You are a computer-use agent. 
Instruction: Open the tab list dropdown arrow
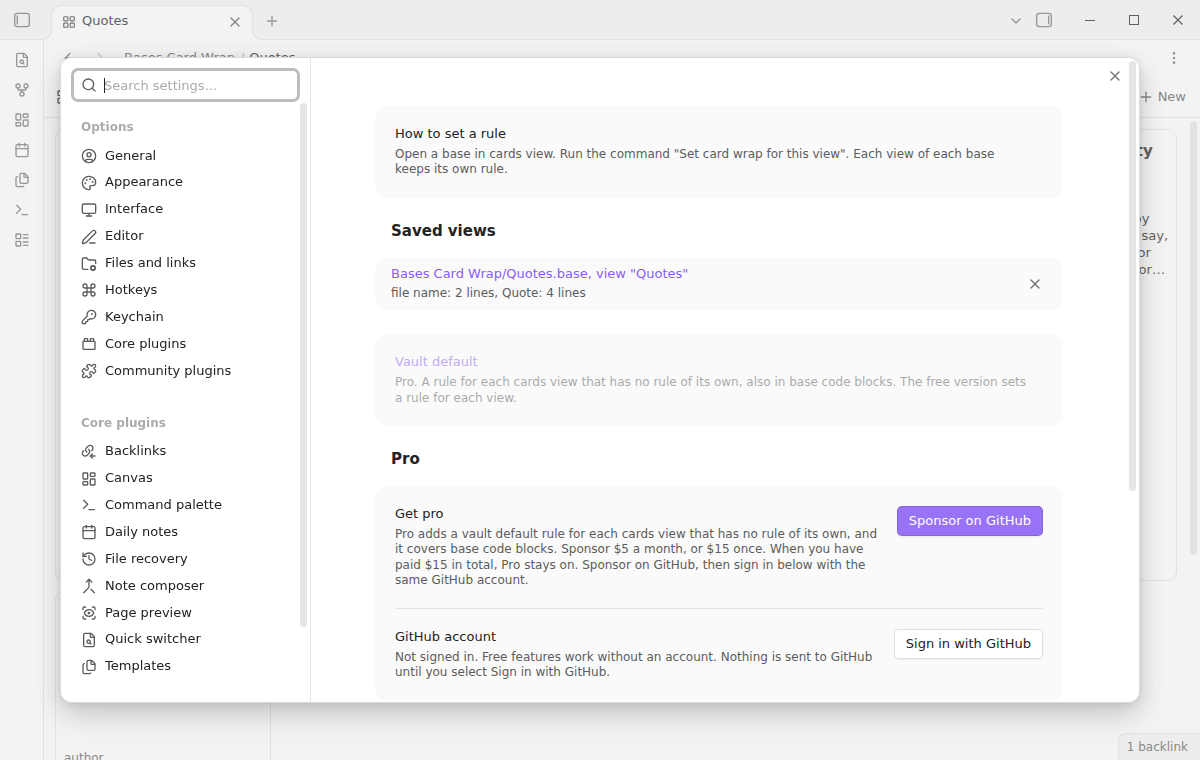(x=1016, y=20)
